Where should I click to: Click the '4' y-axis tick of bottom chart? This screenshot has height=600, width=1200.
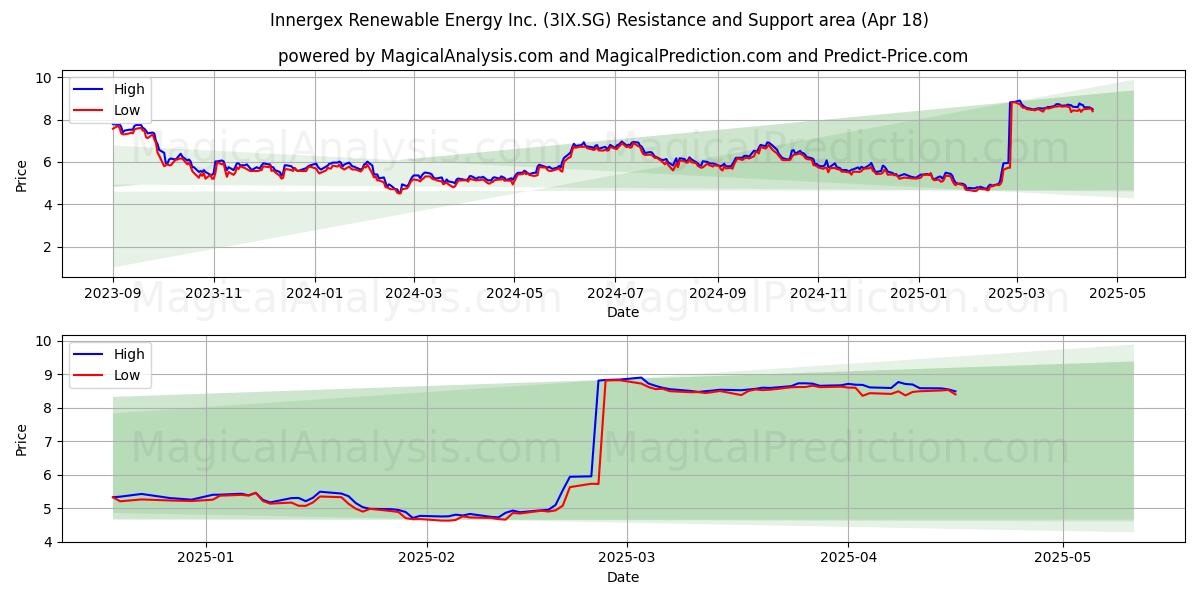click(47, 542)
